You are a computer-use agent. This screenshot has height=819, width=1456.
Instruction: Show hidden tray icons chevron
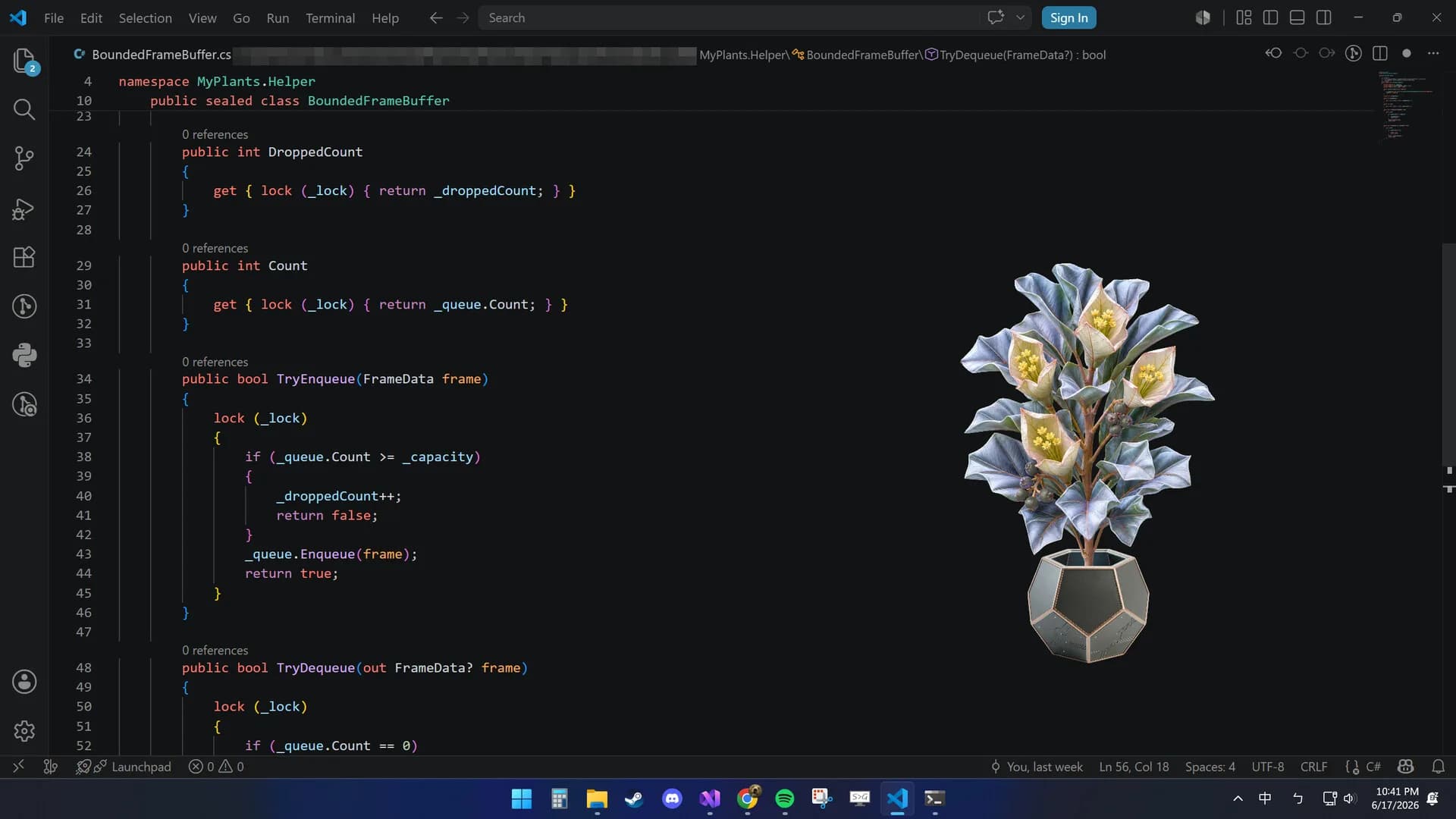click(x=1238, y=799)
